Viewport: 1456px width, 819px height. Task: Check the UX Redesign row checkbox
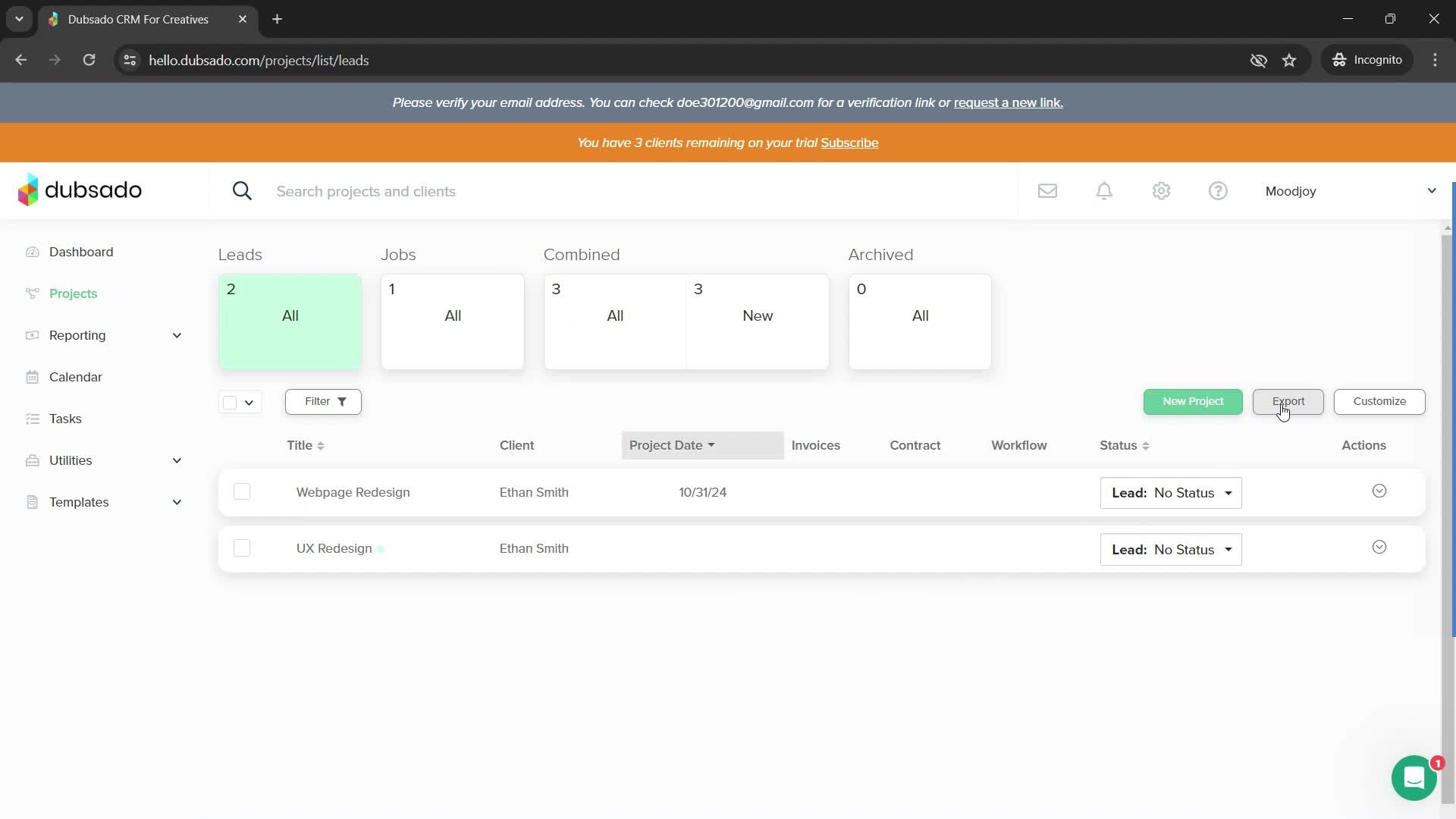pos(242,548)
